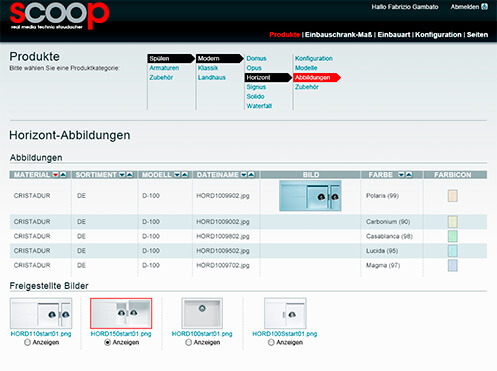This screenshot has width=497, height=371.
Task: Select Armaturen category
Action: pos(164,68)
